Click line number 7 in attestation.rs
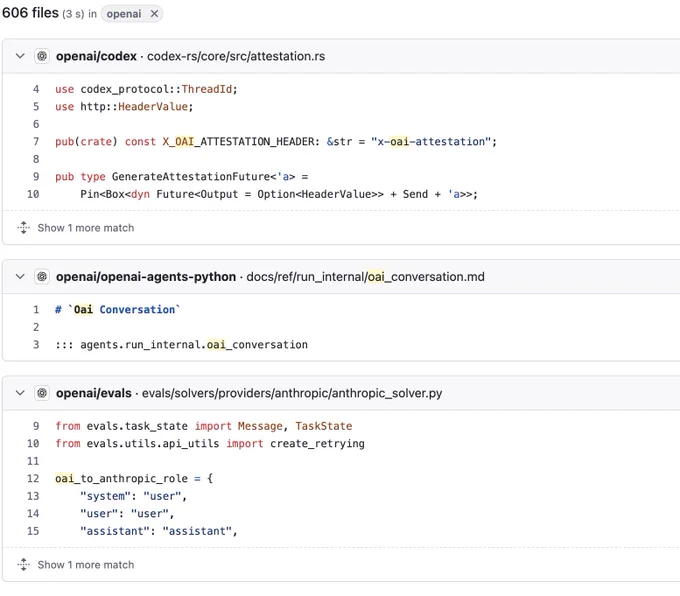The height and width of the screenshot is (596, 680). [36, 142]
